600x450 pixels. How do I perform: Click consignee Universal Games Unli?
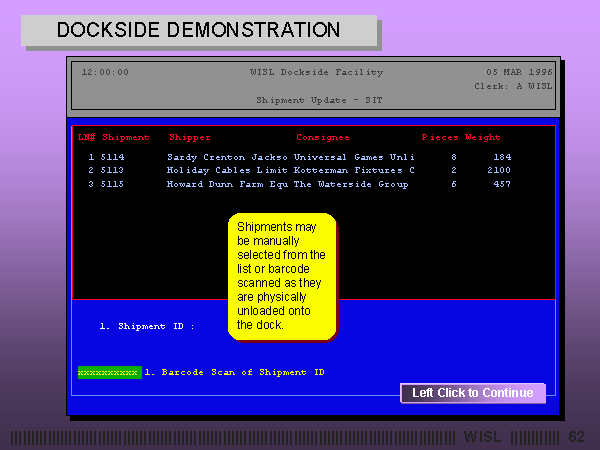click(x=354, y=157)
